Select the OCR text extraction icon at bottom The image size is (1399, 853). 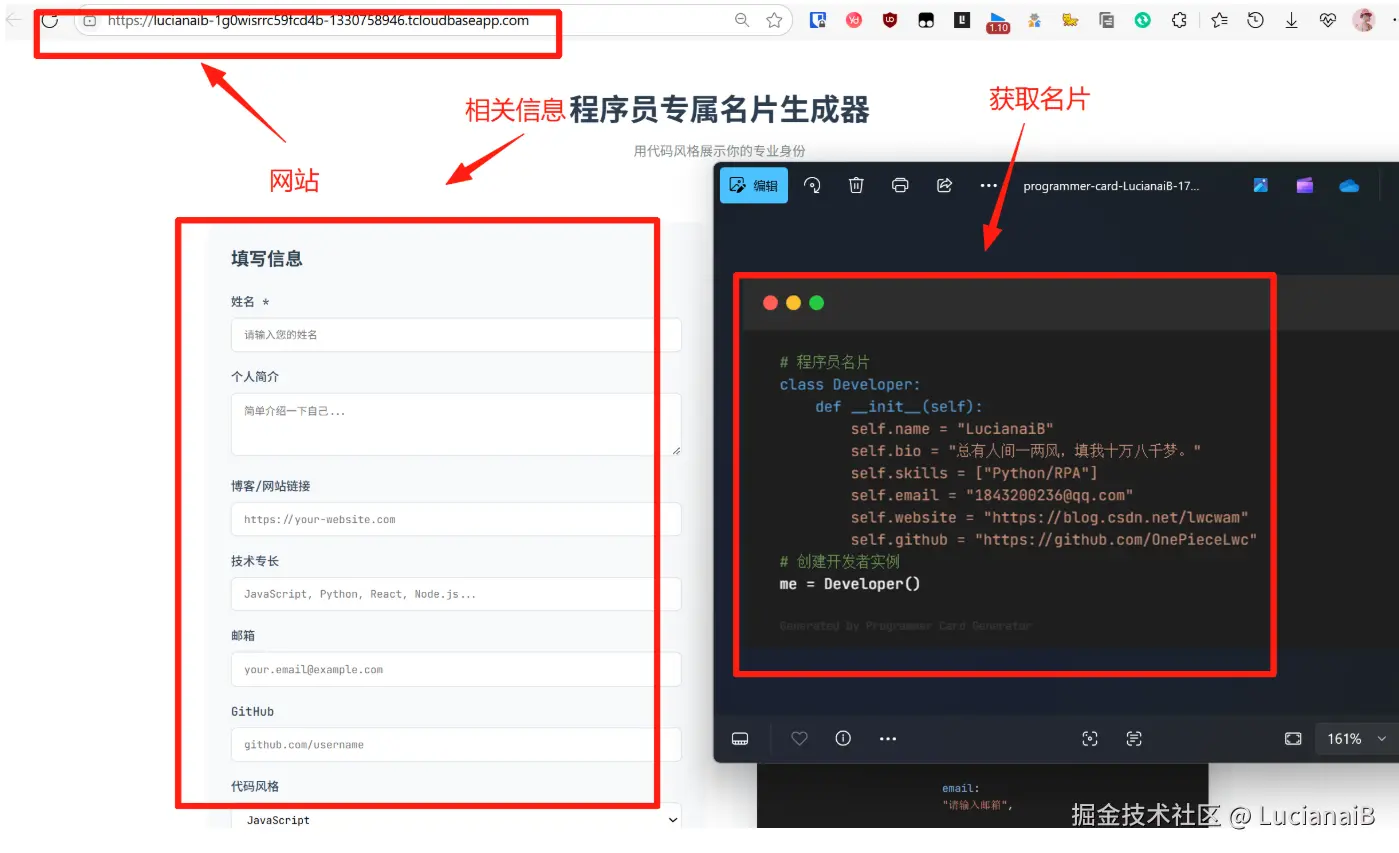coord(1134,738)
